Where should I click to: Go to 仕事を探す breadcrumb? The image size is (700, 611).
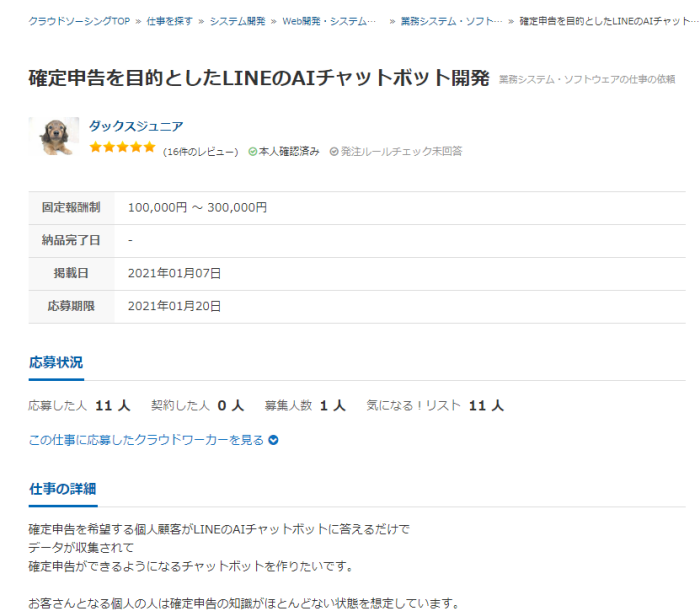pyautogui.click(x=170, y=21)
